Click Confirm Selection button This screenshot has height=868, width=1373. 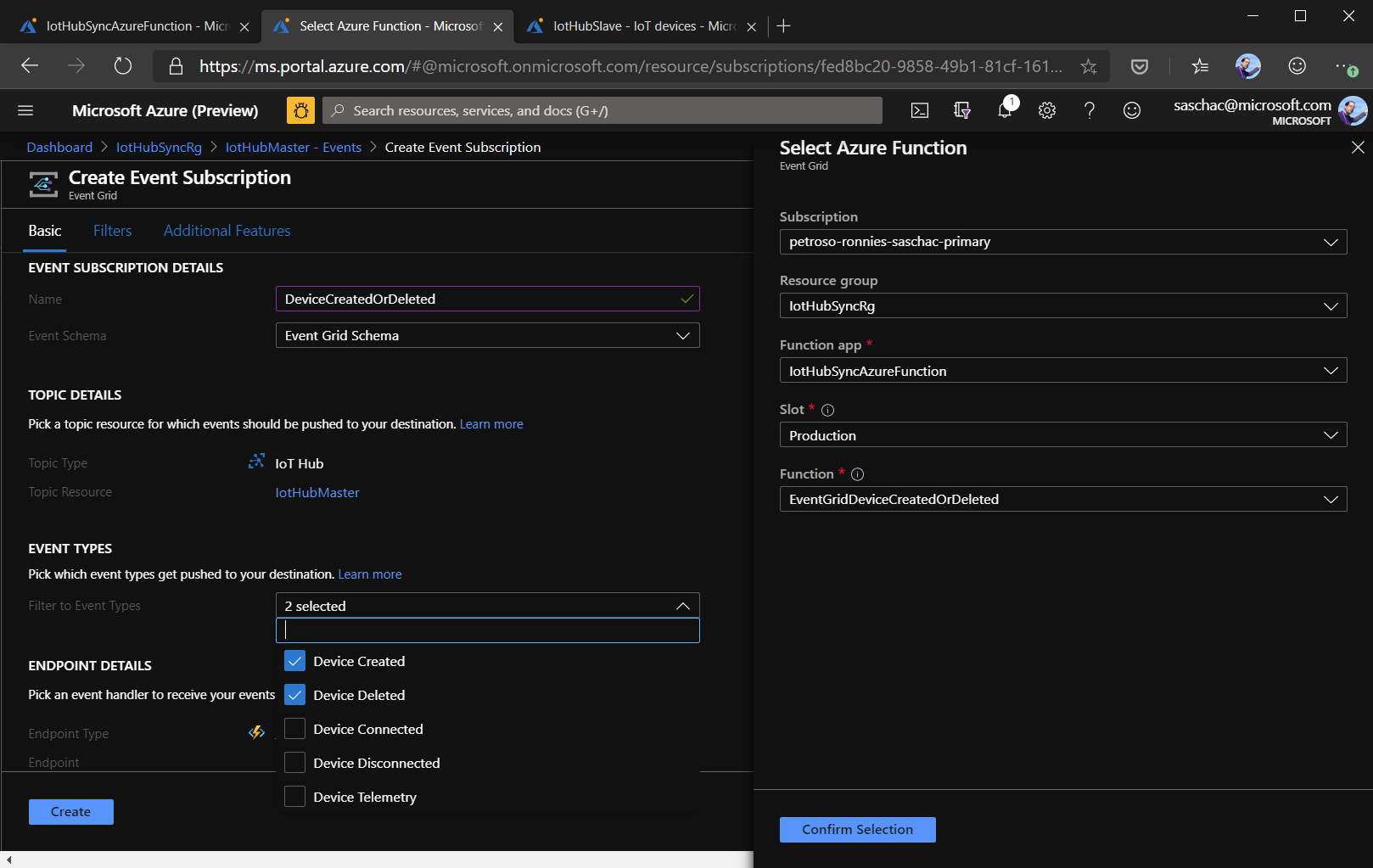857,830
